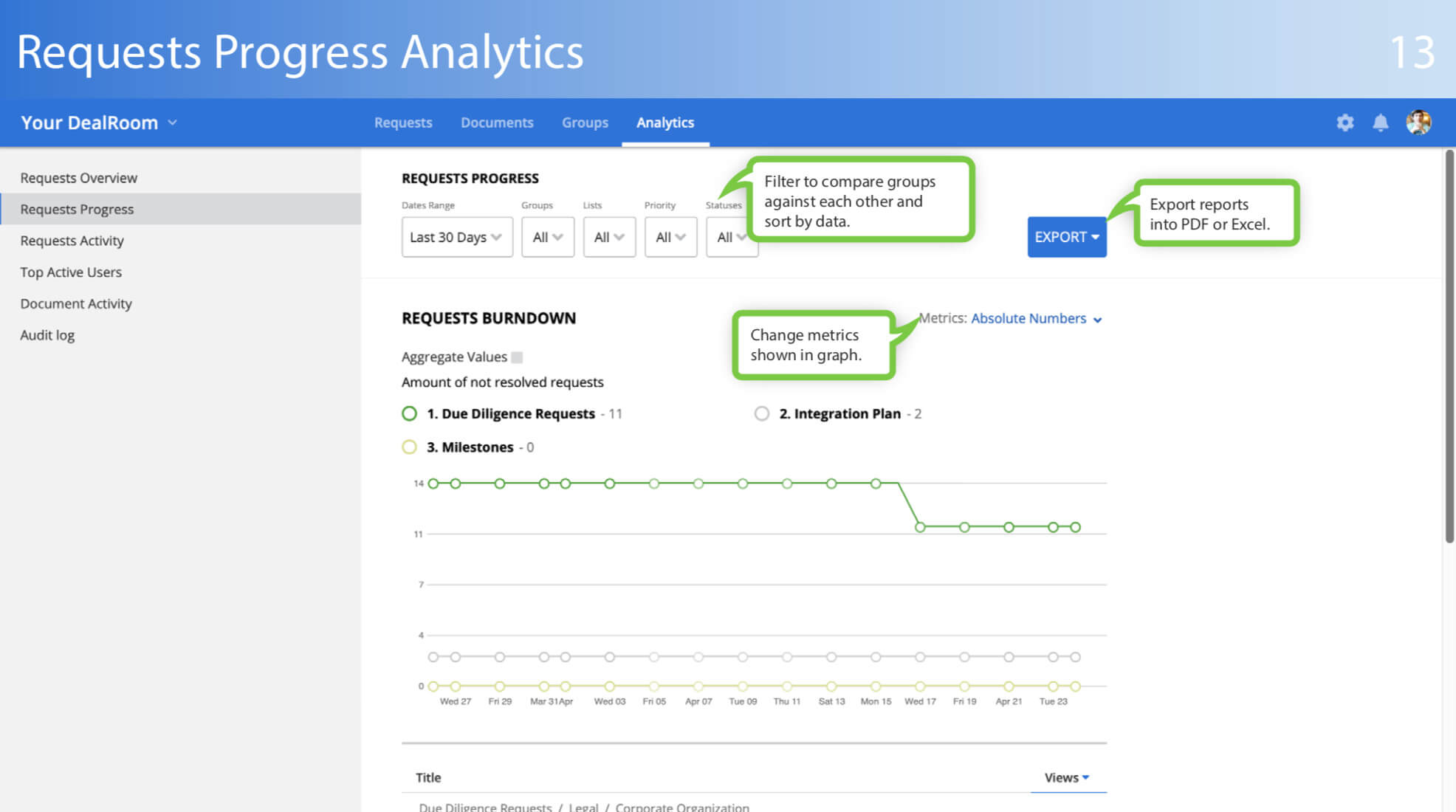1456x812 pixels.
Task: Open the Views column sort dropdown
Action: (x=1067, y=777)
